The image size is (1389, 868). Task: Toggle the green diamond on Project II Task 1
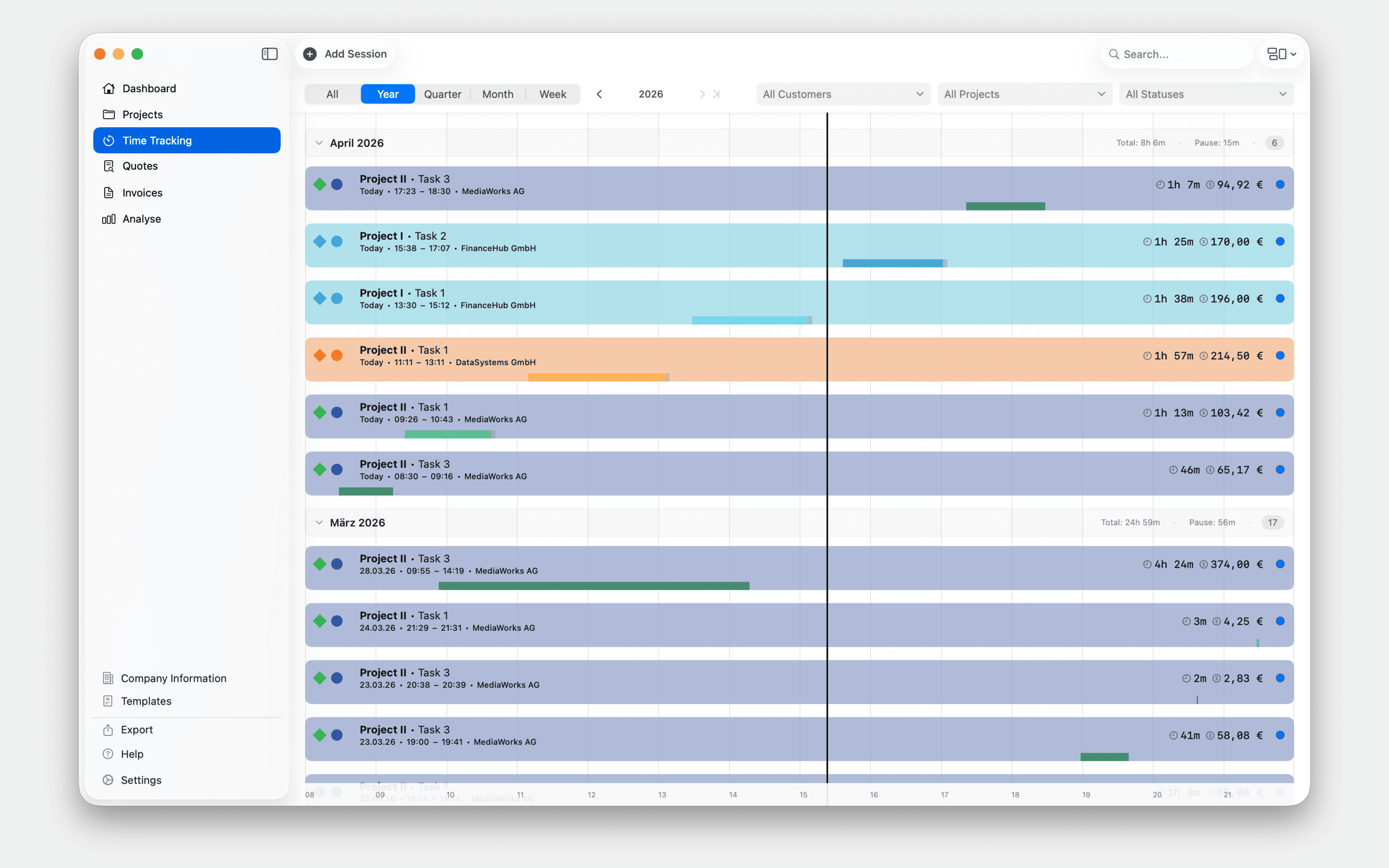pyautogui.click(x=320, y=412)
